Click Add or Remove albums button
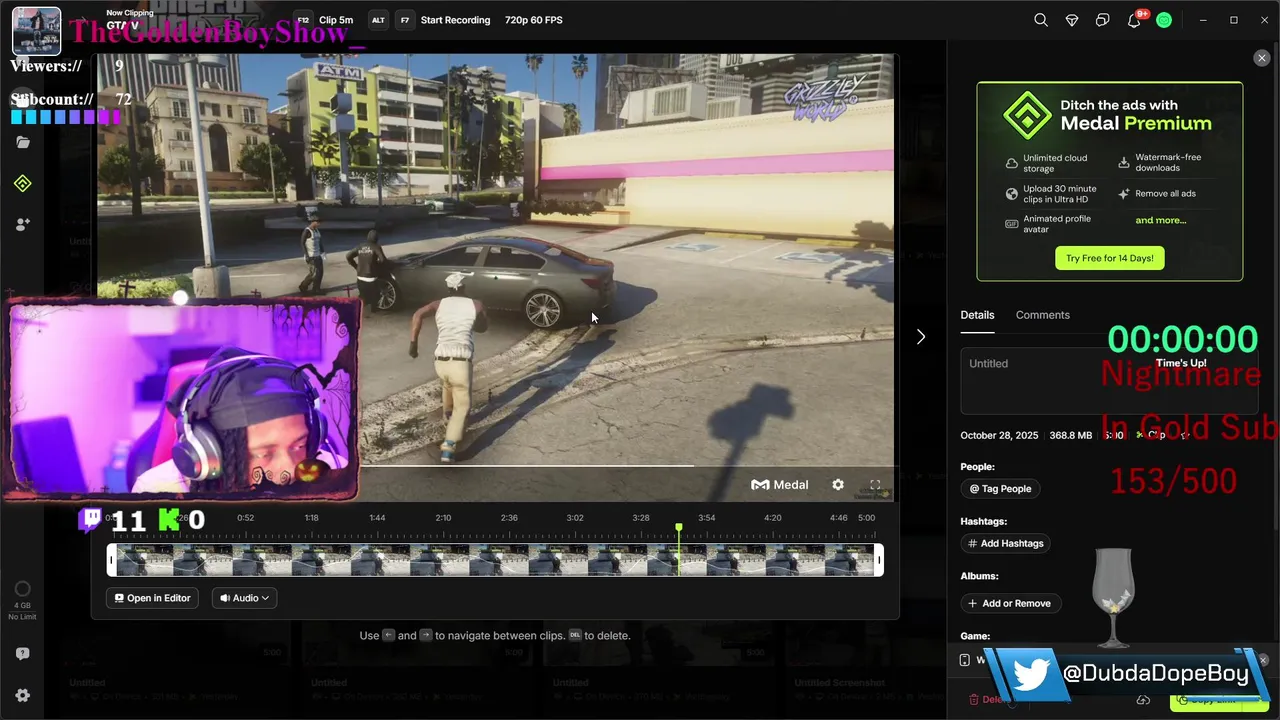Image resolution: width=1280 pixels, height=720 pixels. [1010, 603]
